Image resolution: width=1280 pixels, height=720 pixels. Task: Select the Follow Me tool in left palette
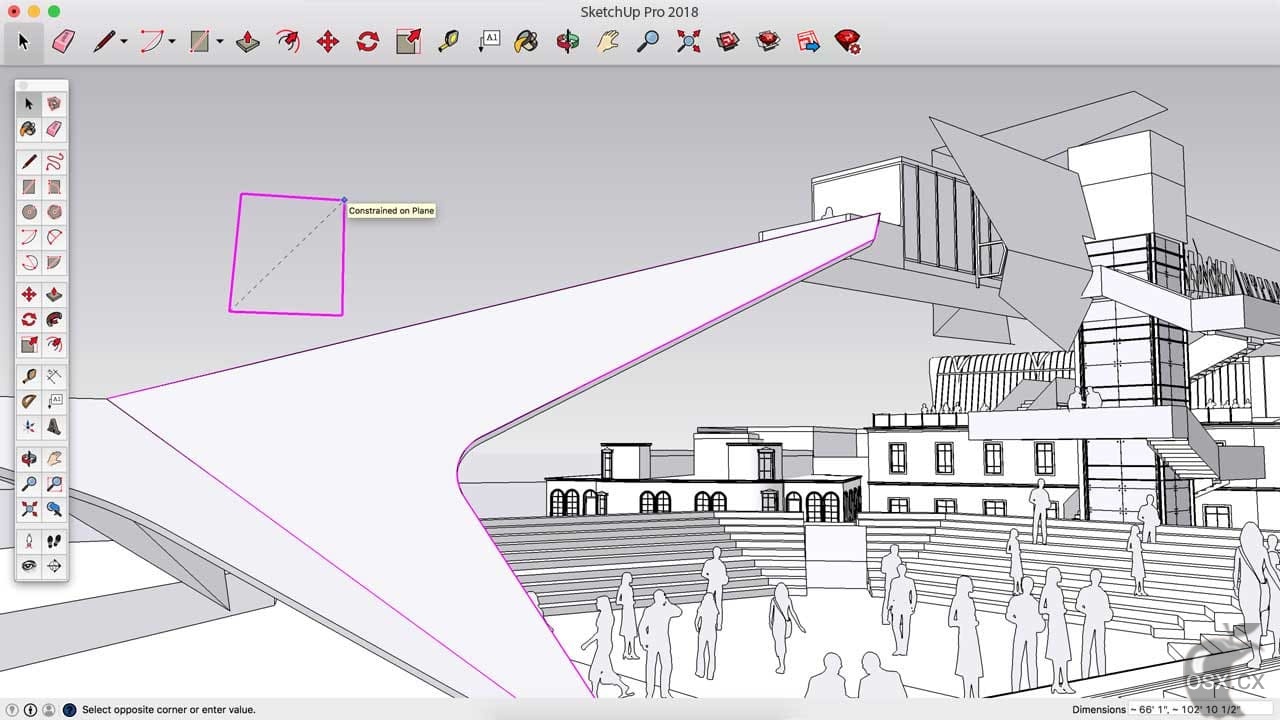pos(54,320)
